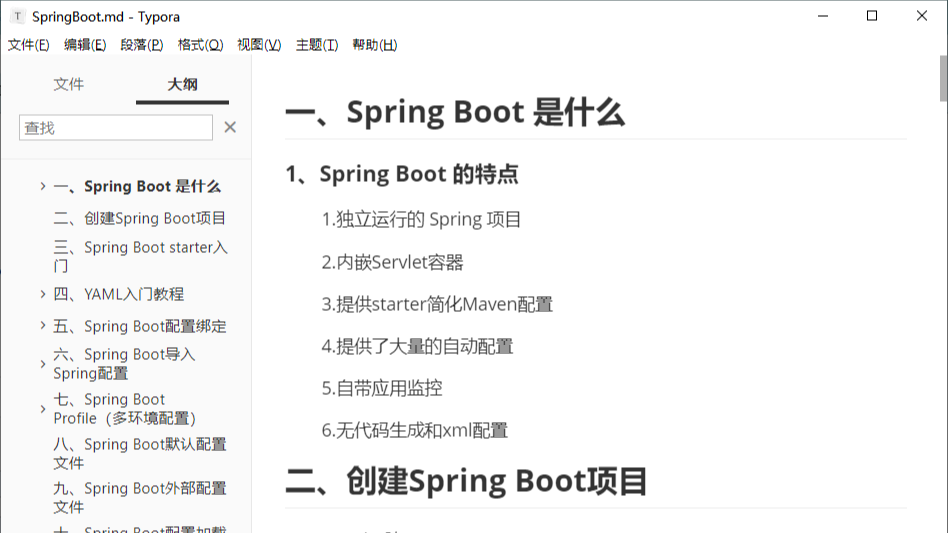Open the 帮助(H) menu
This screenshot has width=948, height=533.
click(x=375, y=45)
